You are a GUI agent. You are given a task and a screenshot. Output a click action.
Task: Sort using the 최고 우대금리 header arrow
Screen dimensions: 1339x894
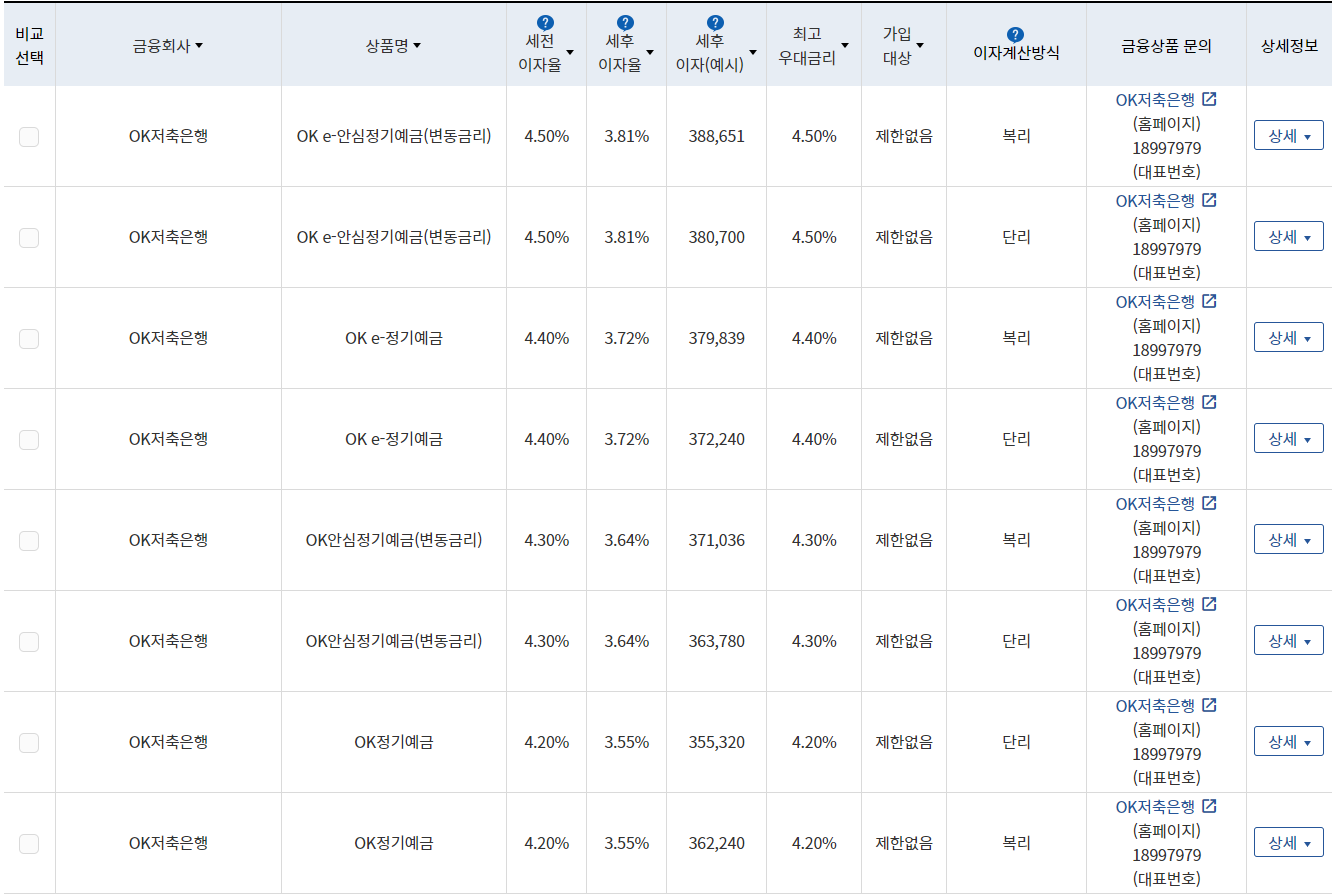coord(845,45)
